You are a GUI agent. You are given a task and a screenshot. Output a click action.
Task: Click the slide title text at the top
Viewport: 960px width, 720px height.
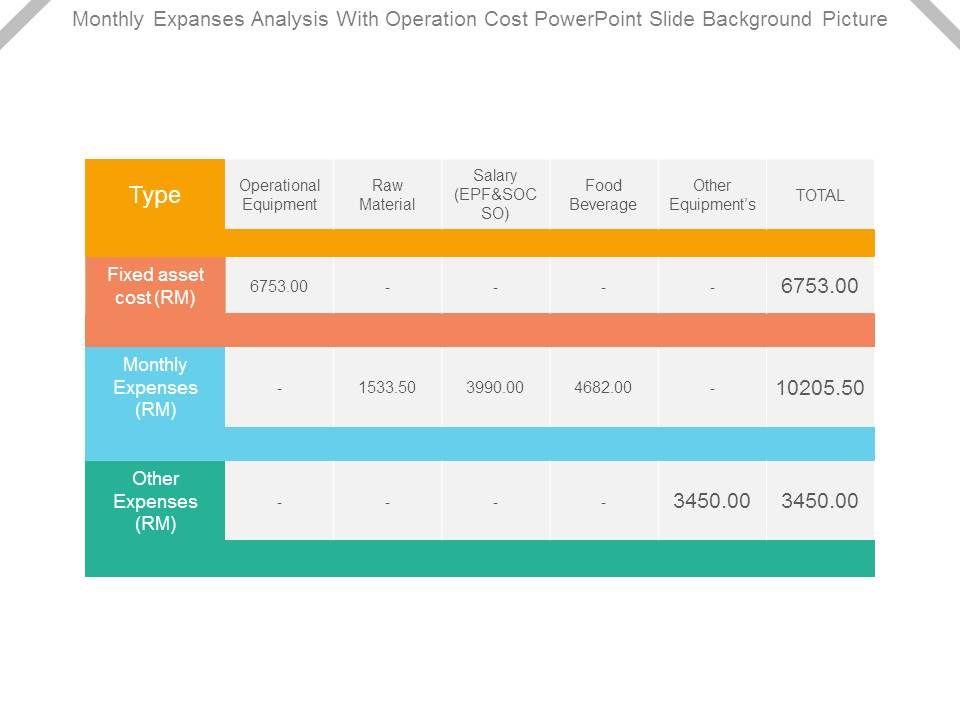pyautogui.click(x=480, y=20)
